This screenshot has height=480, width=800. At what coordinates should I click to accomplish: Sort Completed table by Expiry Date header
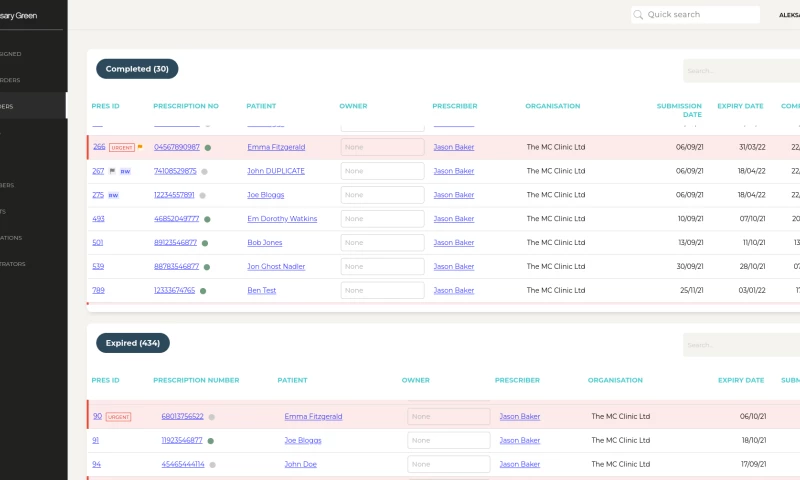tap(740, 106)
